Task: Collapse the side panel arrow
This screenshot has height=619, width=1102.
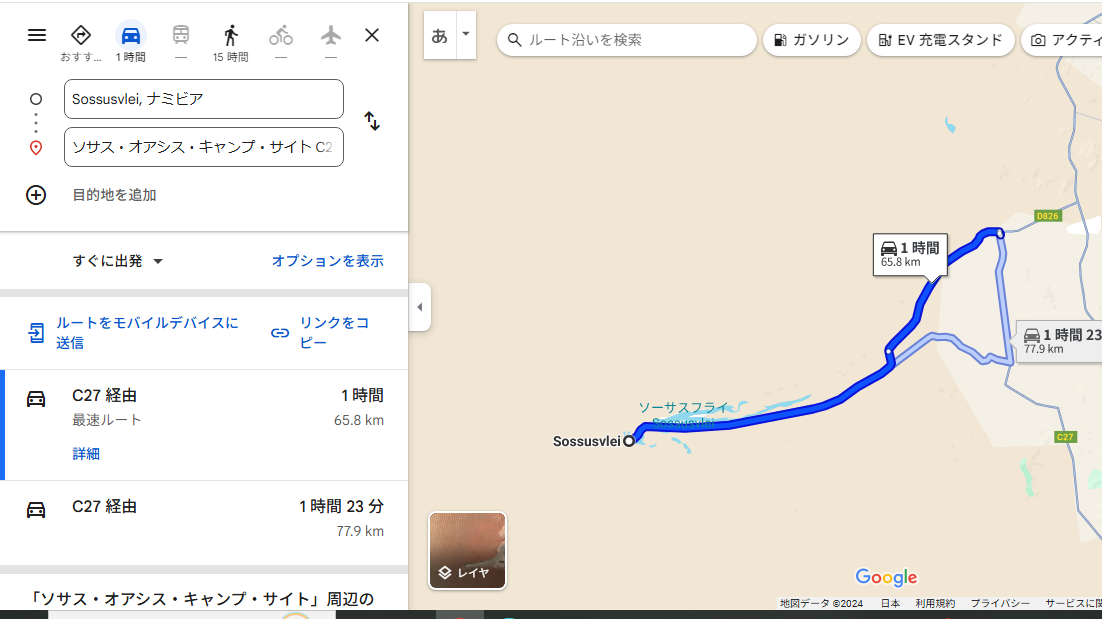Action: coord(420,307)
